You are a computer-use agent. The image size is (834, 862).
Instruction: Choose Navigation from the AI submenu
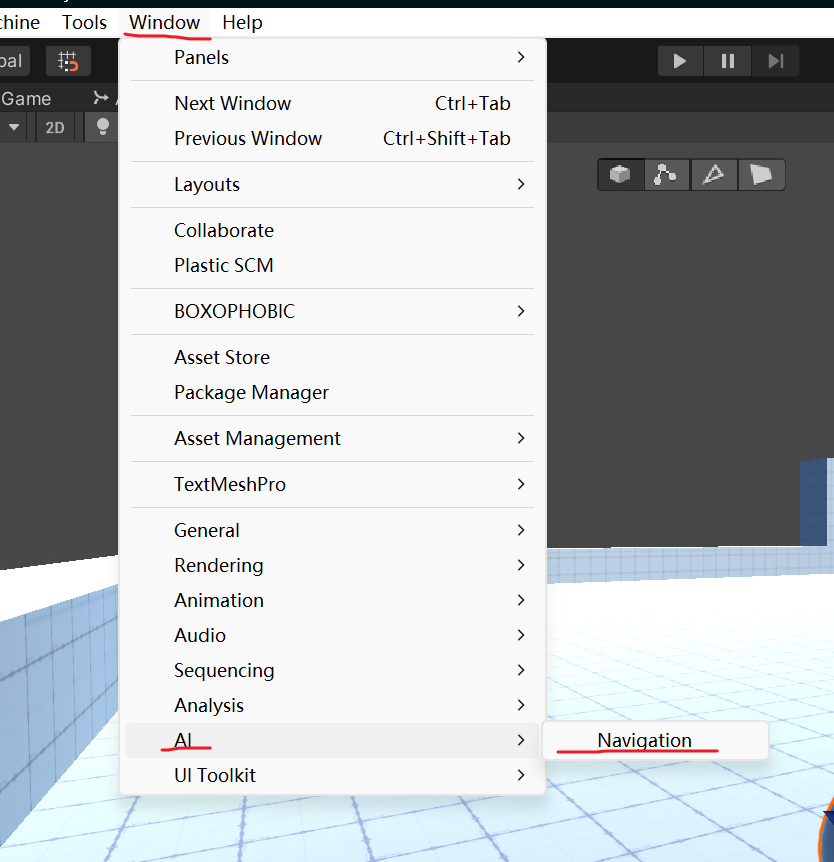coord(645,740)
